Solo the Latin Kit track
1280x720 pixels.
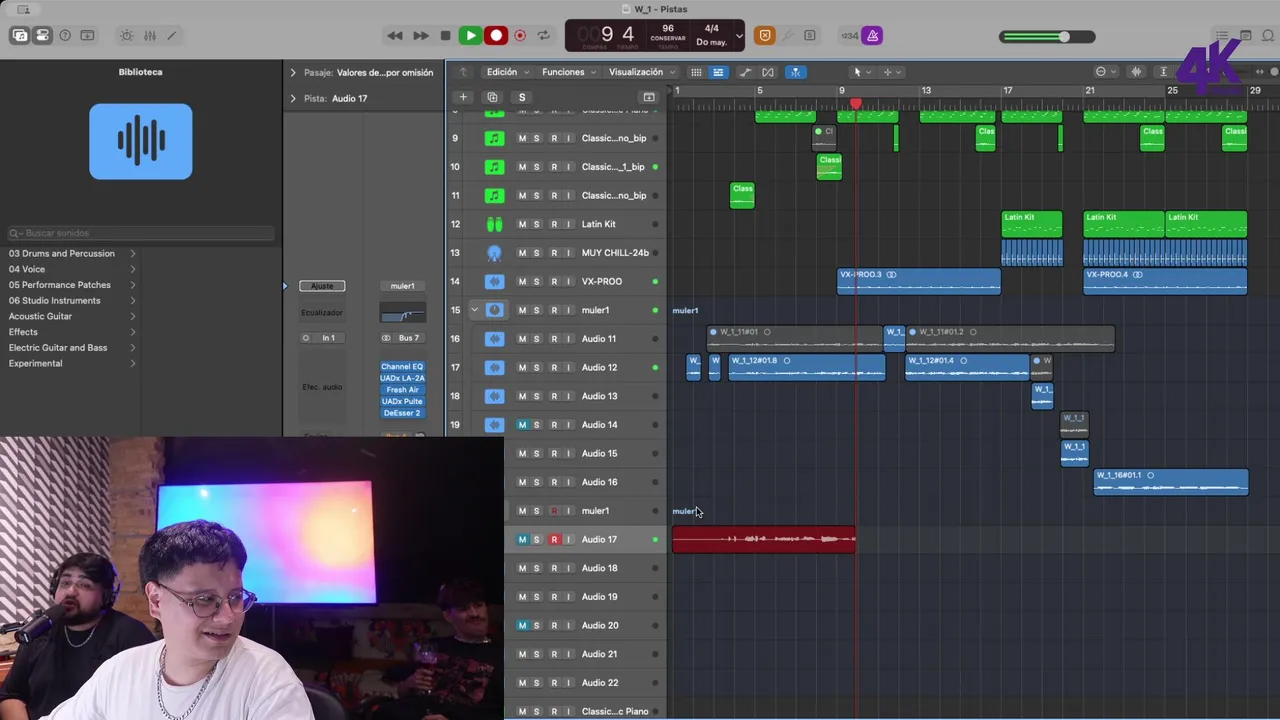(537, 224)
